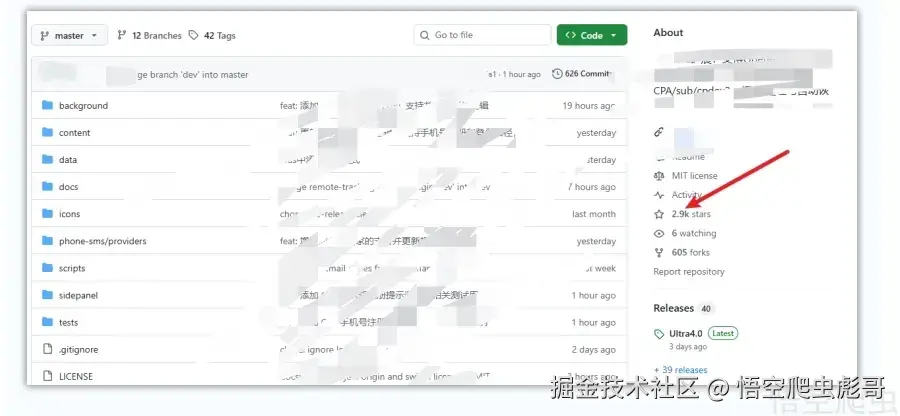Open the 6 watching link
900x416 pixels.
point(694,234)
